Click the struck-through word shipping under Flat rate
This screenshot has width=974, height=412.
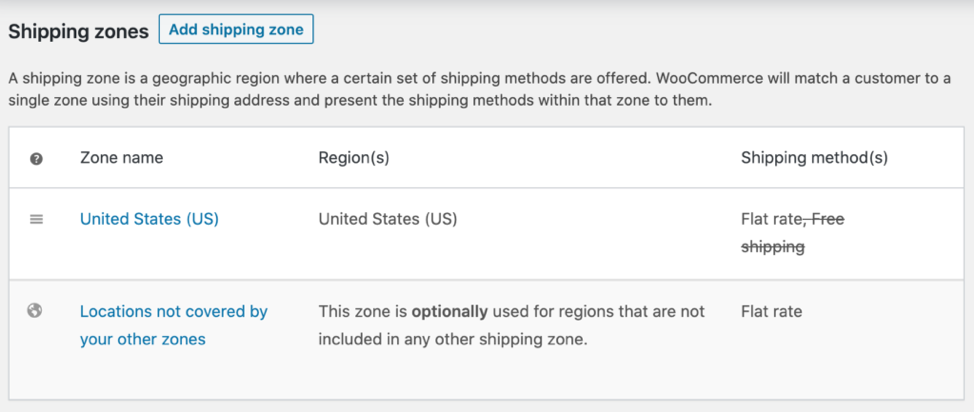coord(773,247)
